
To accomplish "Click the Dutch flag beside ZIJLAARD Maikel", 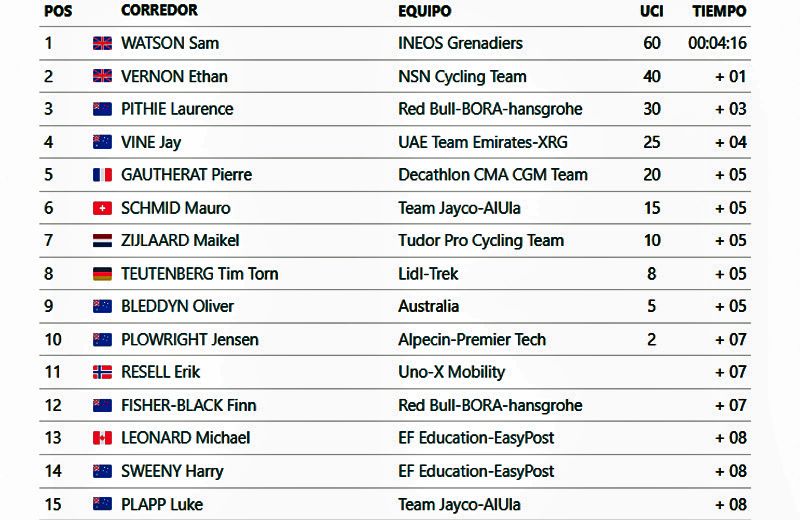I will click(x=102, y=241).
